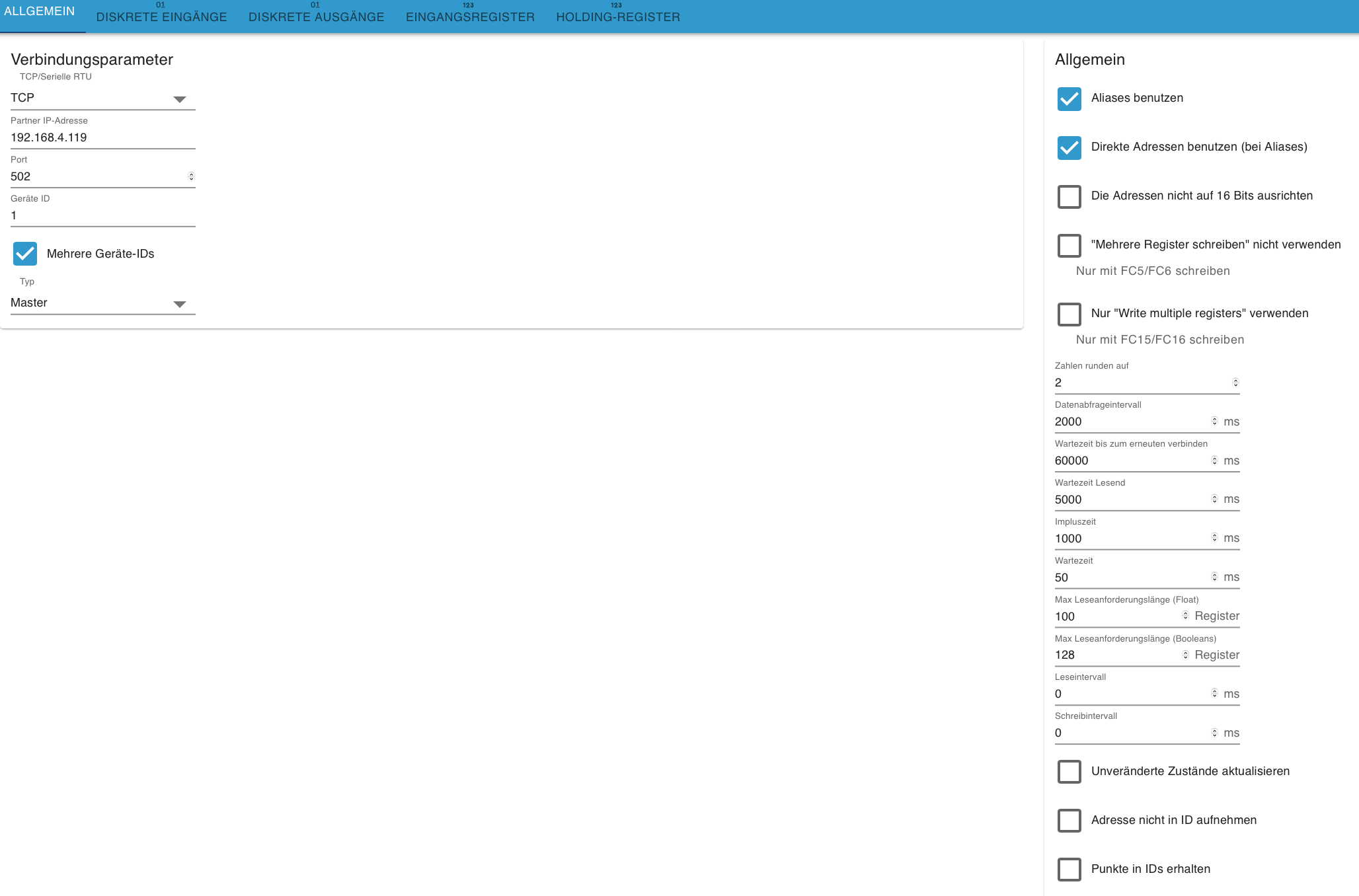Viewport: 1359px width, 896px height.
Task: Toggle Direkte Adressen benutzen checkbox
Action: tap(1069, 147)
